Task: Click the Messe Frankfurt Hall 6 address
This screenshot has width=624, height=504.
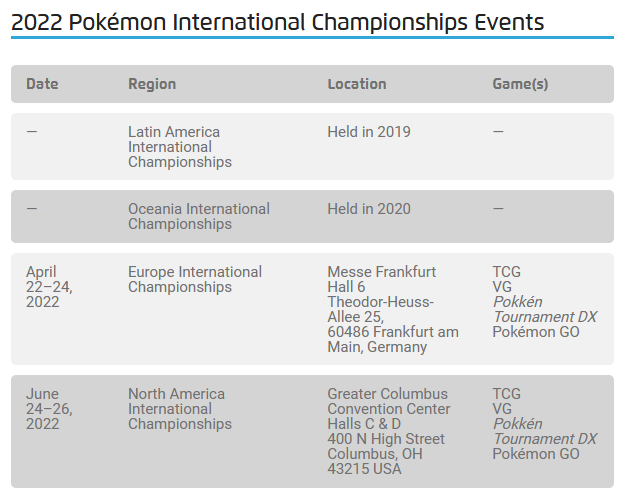Action: click(x=393, y=309)
